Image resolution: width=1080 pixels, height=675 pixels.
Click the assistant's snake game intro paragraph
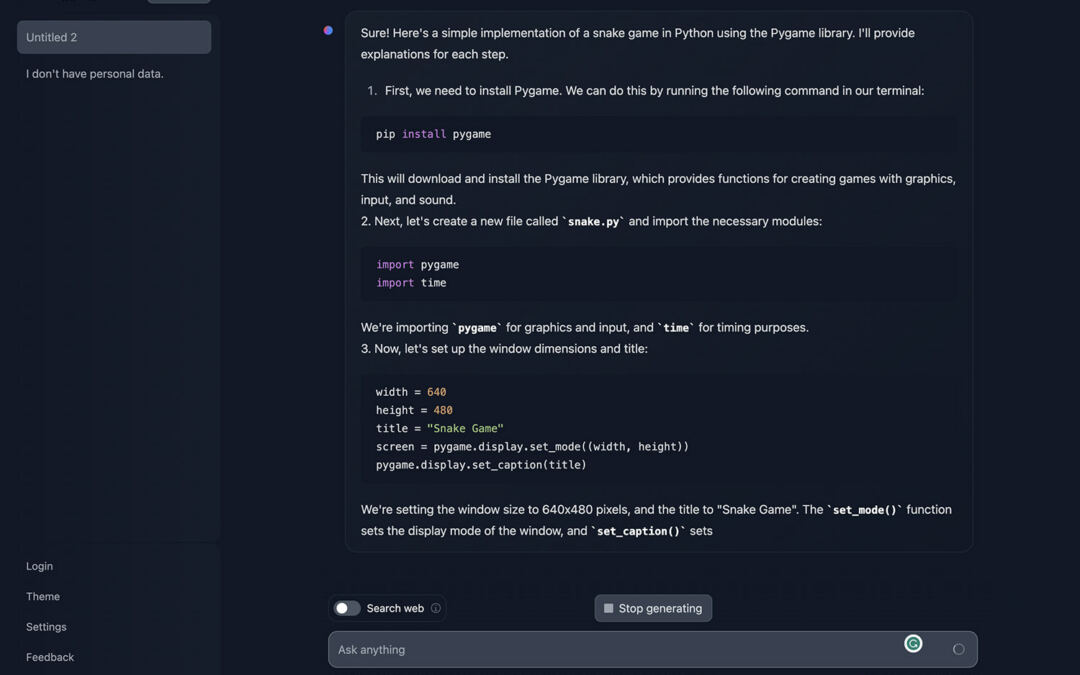pyautogui.click(x=638, y=43)
